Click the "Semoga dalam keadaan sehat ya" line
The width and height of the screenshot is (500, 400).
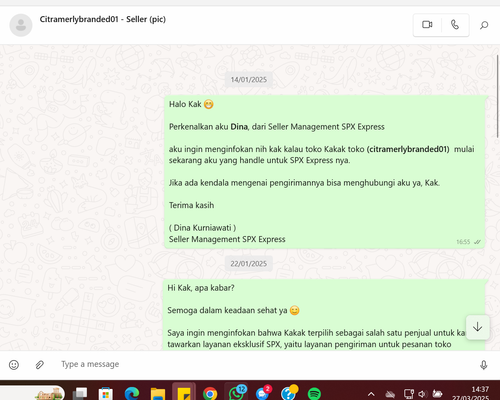(x=233, y=310)
